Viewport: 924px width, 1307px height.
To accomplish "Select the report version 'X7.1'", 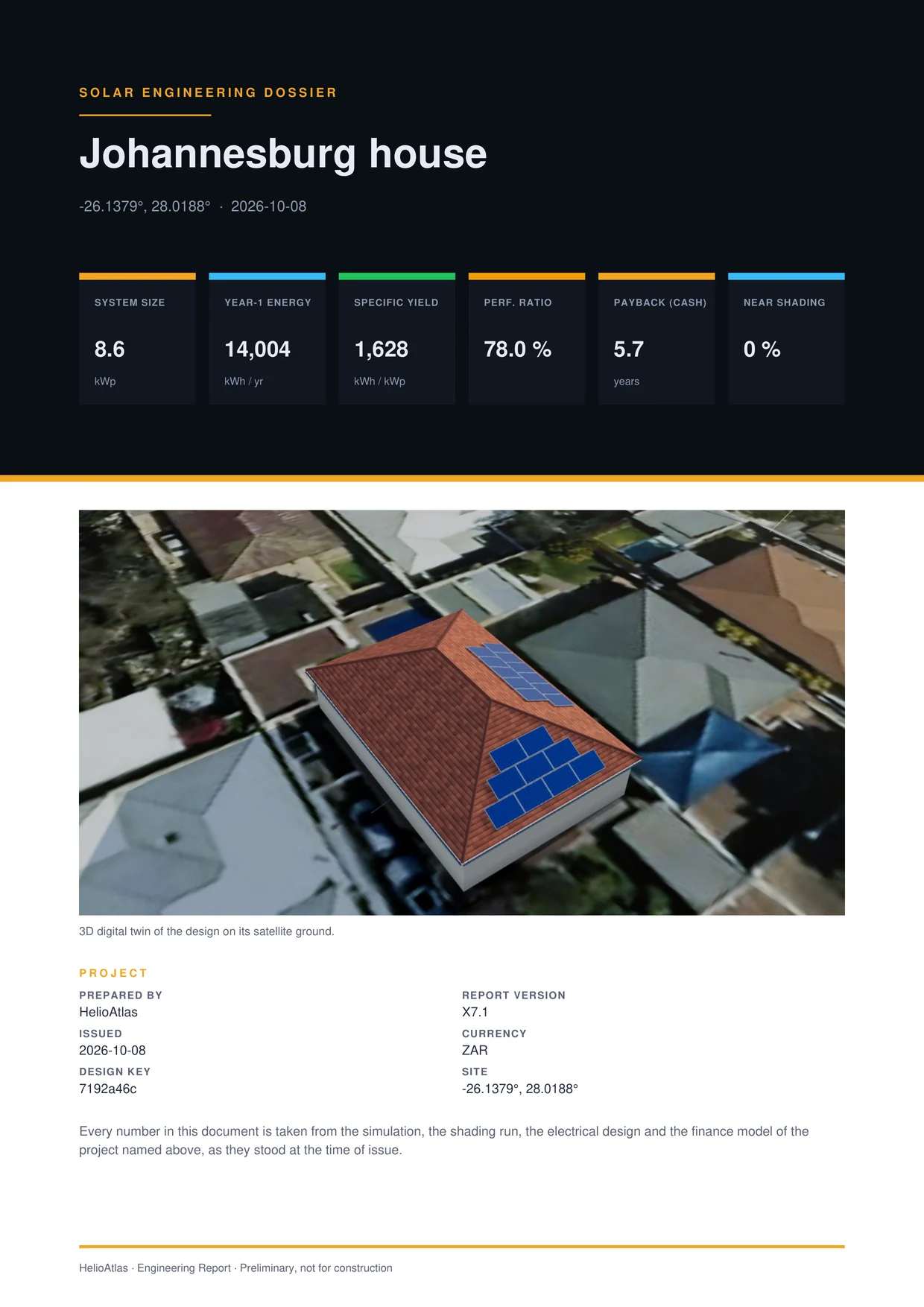I will (x=475, y=1012).
